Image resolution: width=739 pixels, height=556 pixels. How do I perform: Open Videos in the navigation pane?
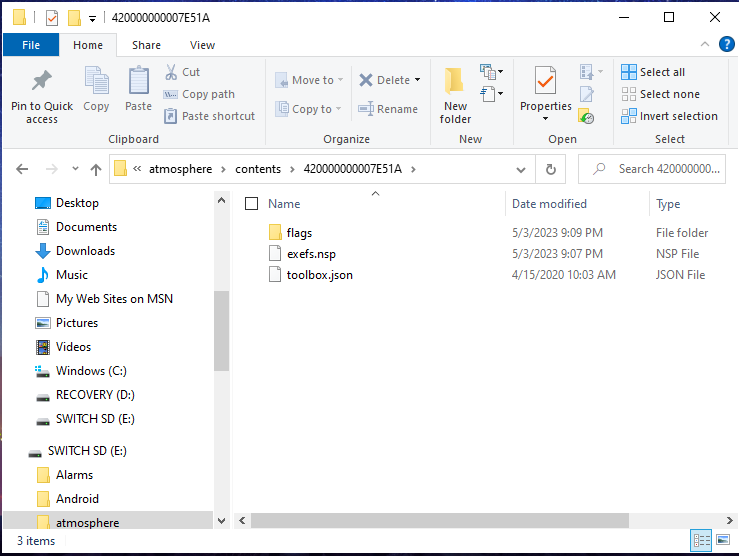pos(73,347)
